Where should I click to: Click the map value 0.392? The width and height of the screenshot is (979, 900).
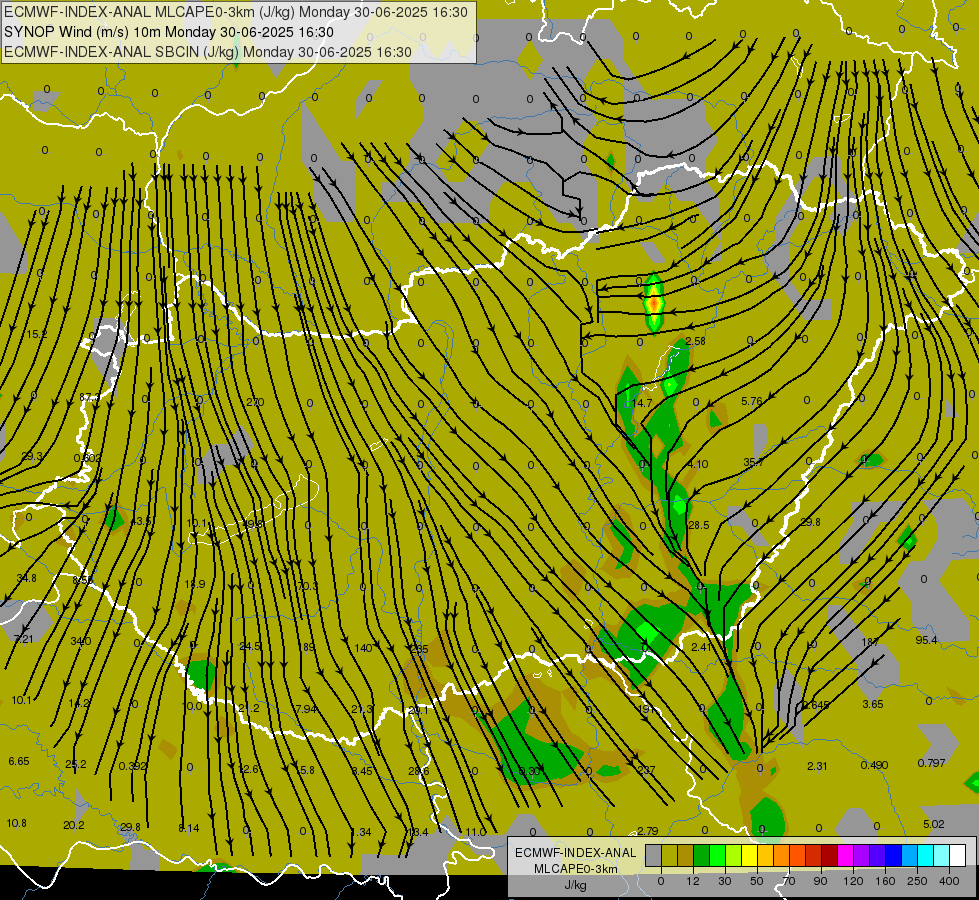(132, 766)
